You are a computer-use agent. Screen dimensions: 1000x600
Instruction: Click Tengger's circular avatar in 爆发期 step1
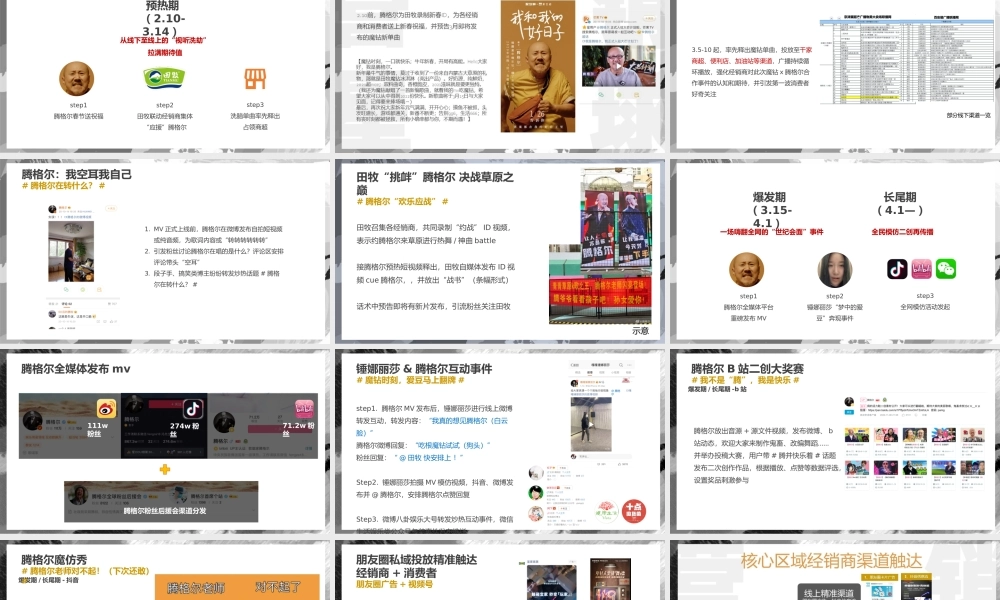point(749,269)
